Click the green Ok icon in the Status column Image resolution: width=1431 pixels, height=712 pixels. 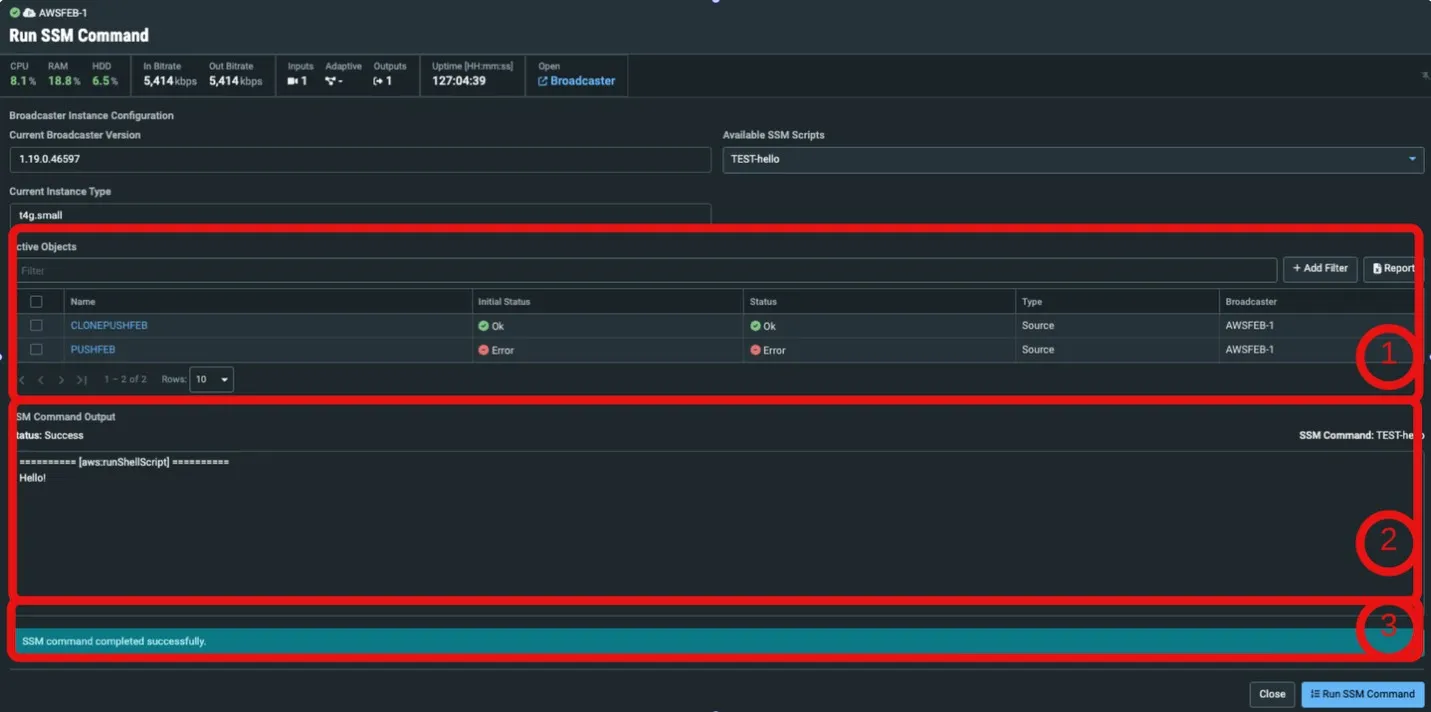click(x=755, y=326)
